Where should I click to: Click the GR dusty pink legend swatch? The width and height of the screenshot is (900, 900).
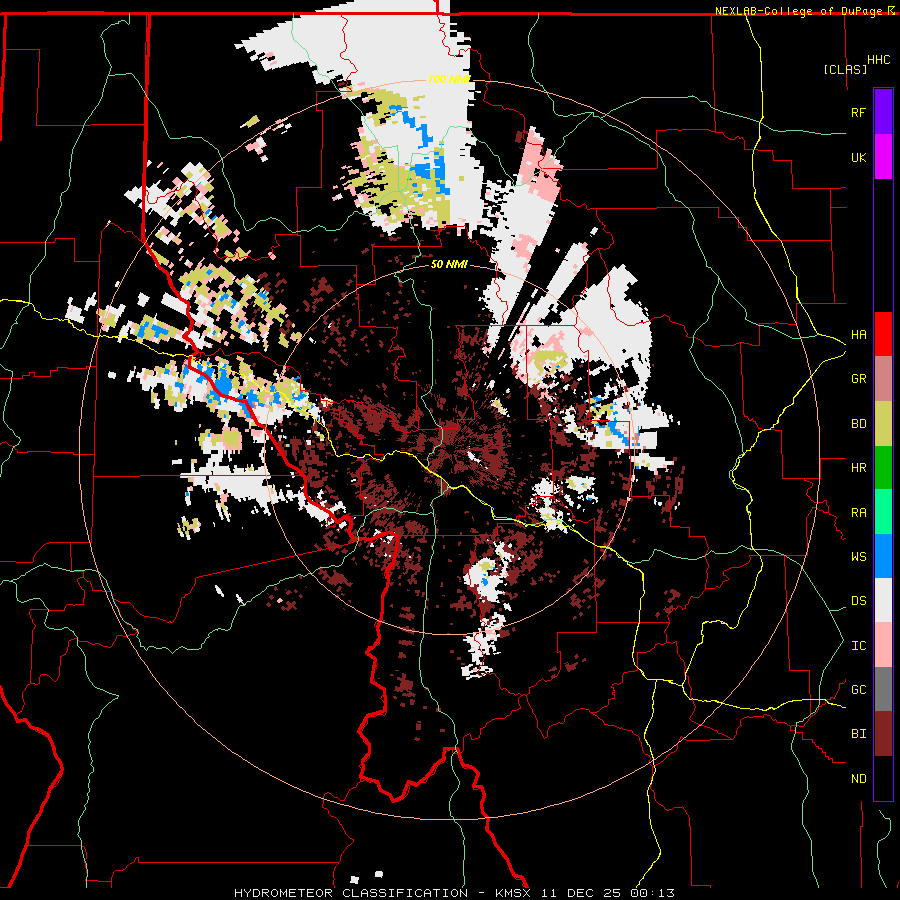(x=883, y=379)
